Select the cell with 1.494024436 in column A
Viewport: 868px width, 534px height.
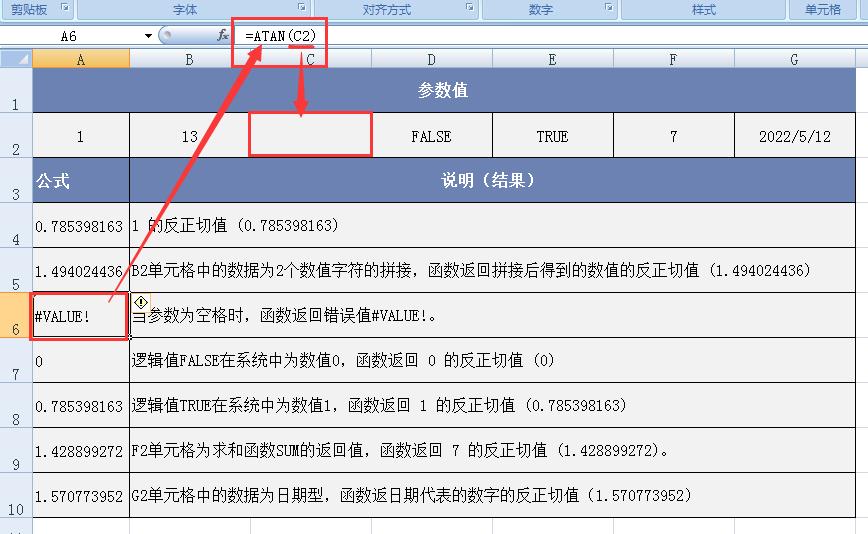click(81, 270)
